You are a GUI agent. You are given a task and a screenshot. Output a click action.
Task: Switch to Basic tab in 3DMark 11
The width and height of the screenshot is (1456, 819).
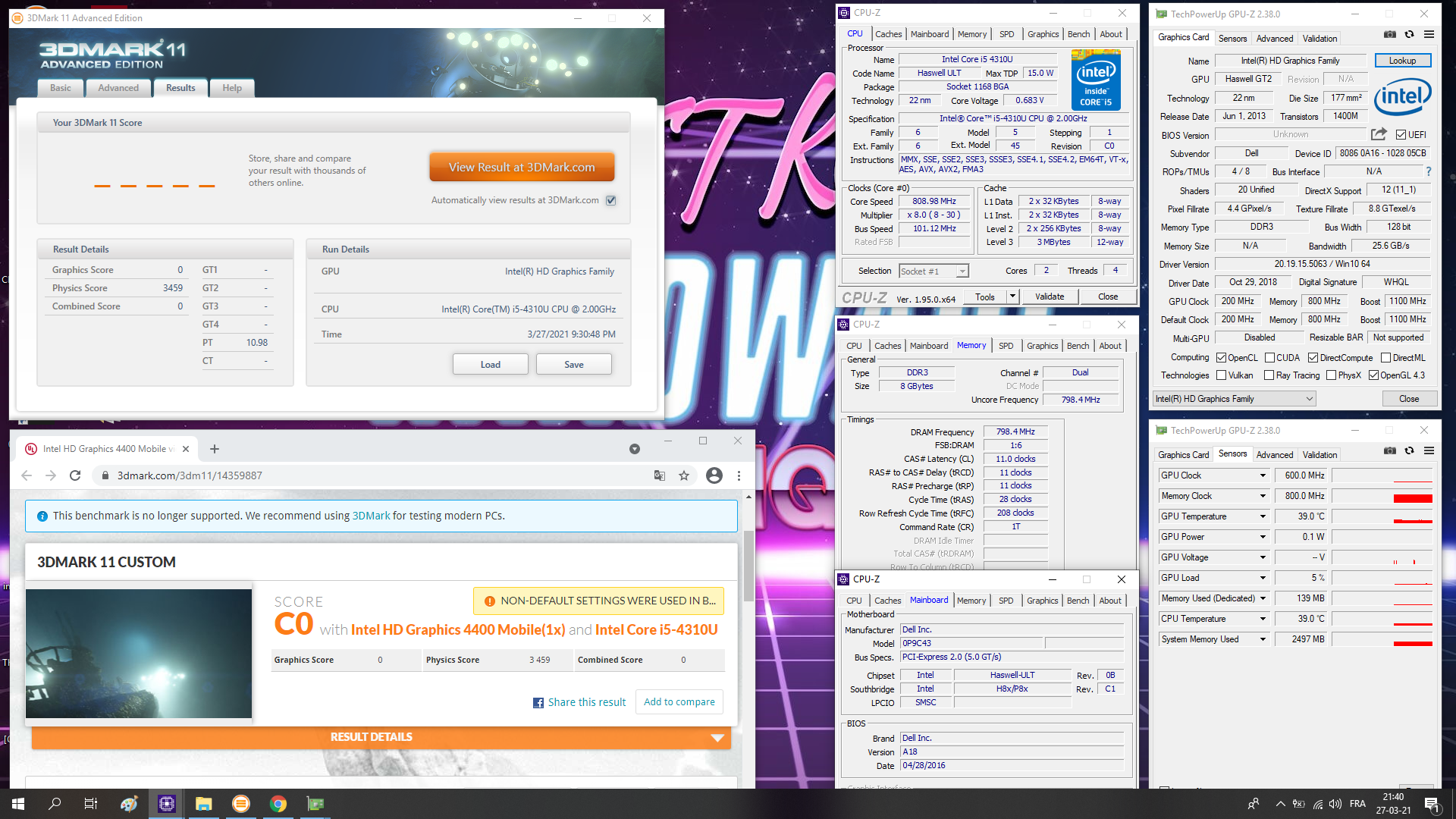[61, 88]
